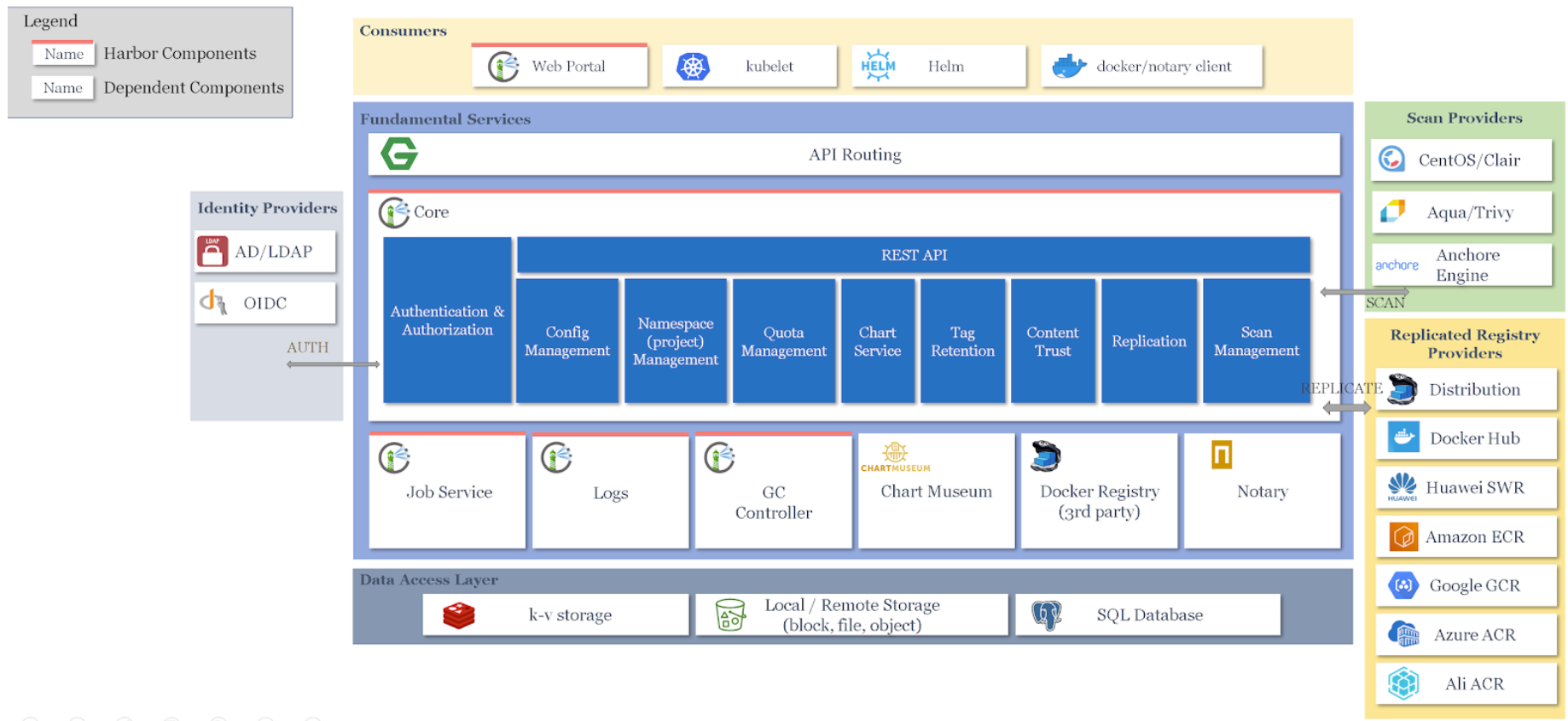
Task: Select the Web Portal consumer box
Action: (x=560, y=67)
